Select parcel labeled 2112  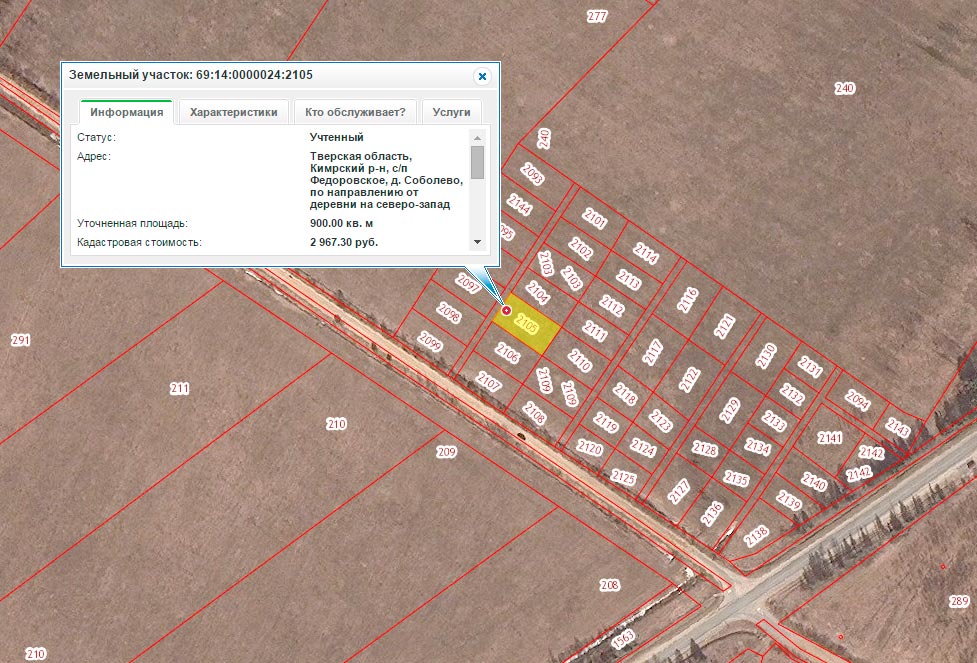pyautogui.click(x=611, y=305)
